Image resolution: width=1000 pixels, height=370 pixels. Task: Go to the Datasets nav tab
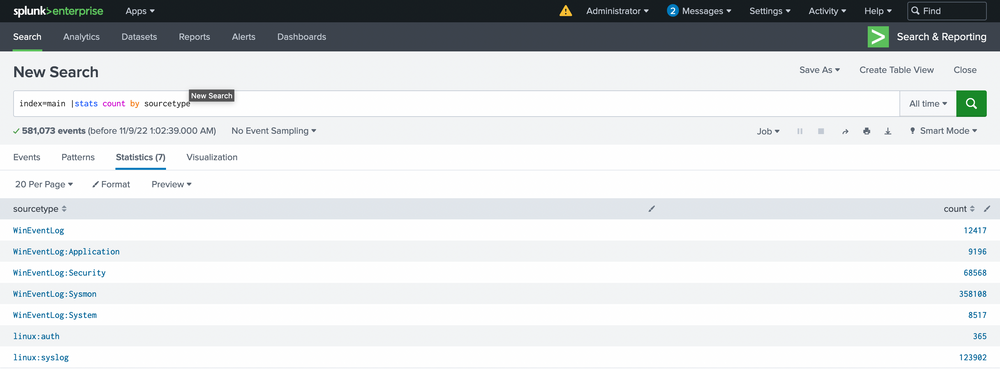click(139, 37)
